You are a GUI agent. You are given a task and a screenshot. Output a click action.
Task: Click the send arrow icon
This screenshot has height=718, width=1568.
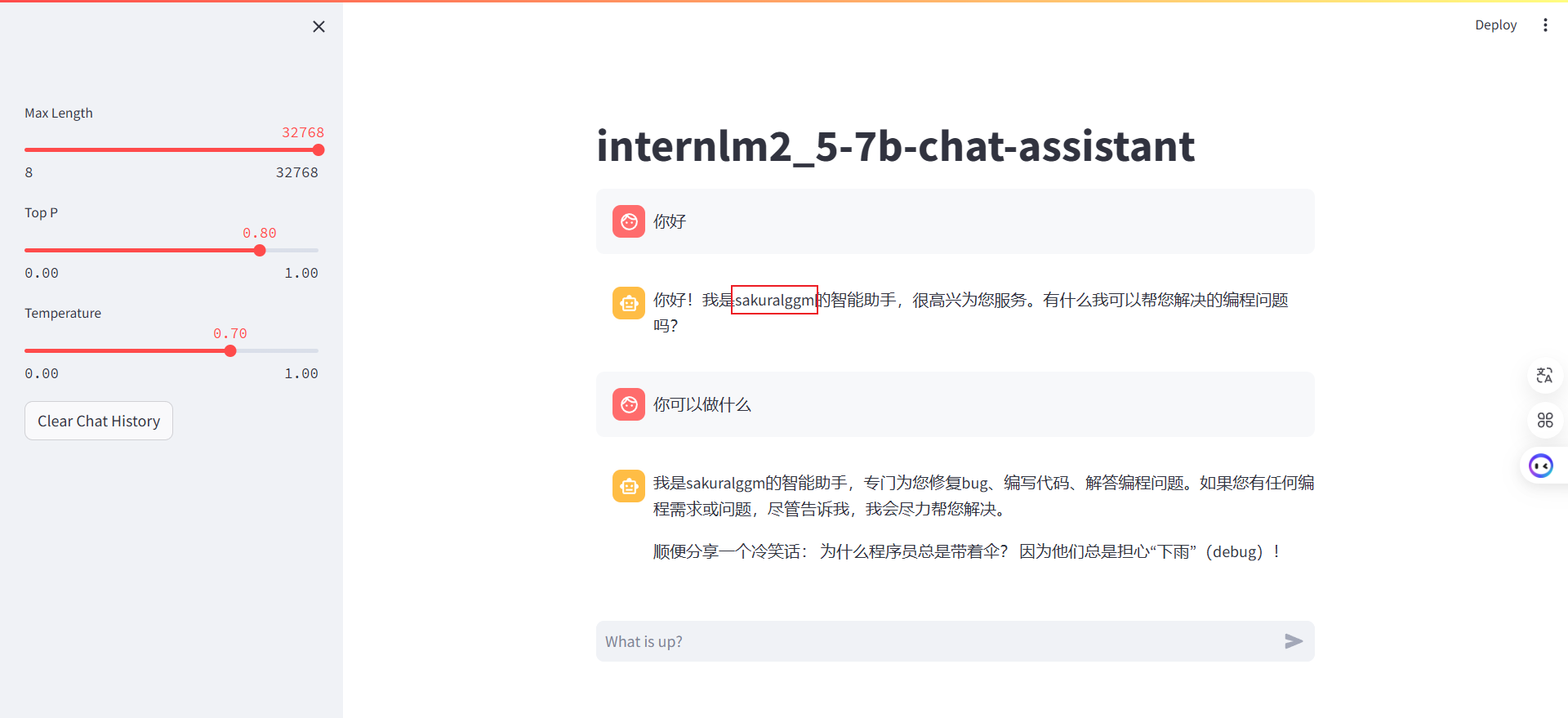coord(1293,641)
